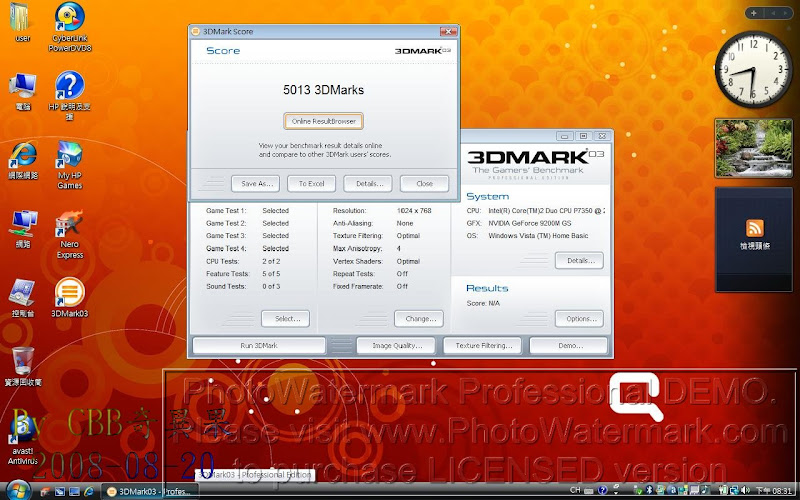Image resolution: width=800 pixels, height=500 pixels.
Task: Click 'Sound Tests:' row label
Action: click(226, 286)
